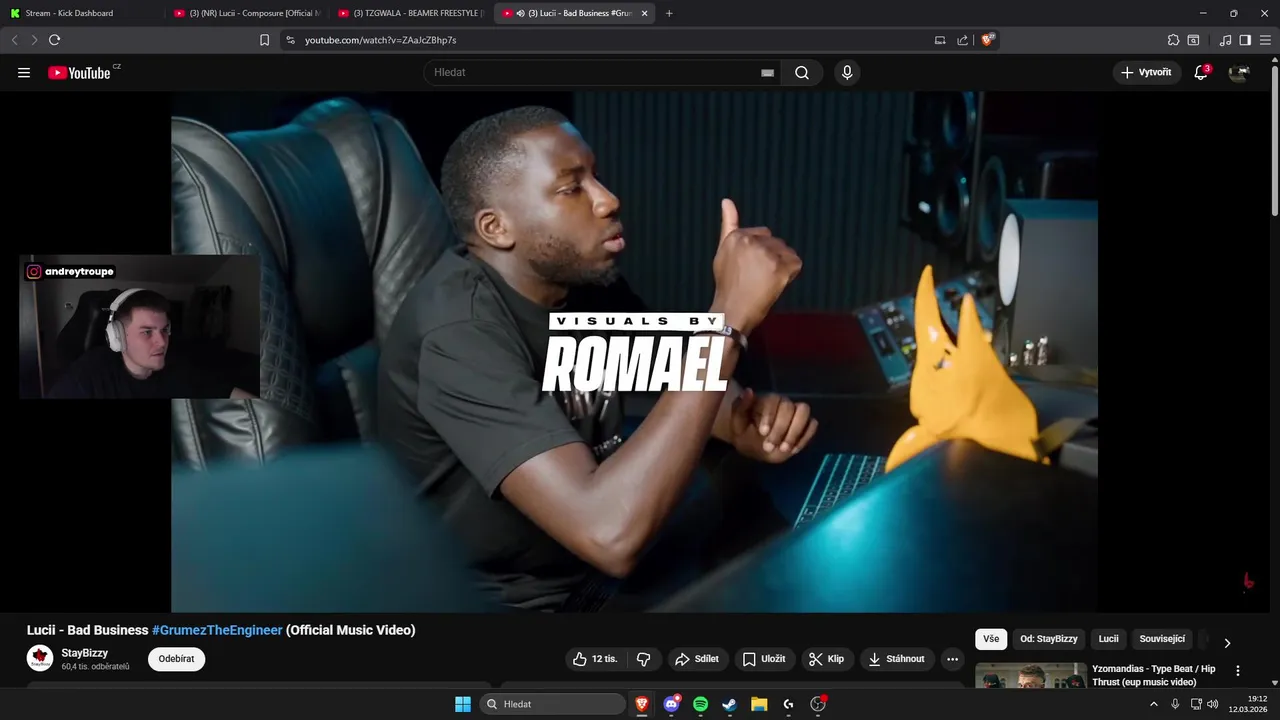This screenshot has width=1280, height=720.
Task: Open the YouTube account avatar menu
Action: pos(1239,72)
